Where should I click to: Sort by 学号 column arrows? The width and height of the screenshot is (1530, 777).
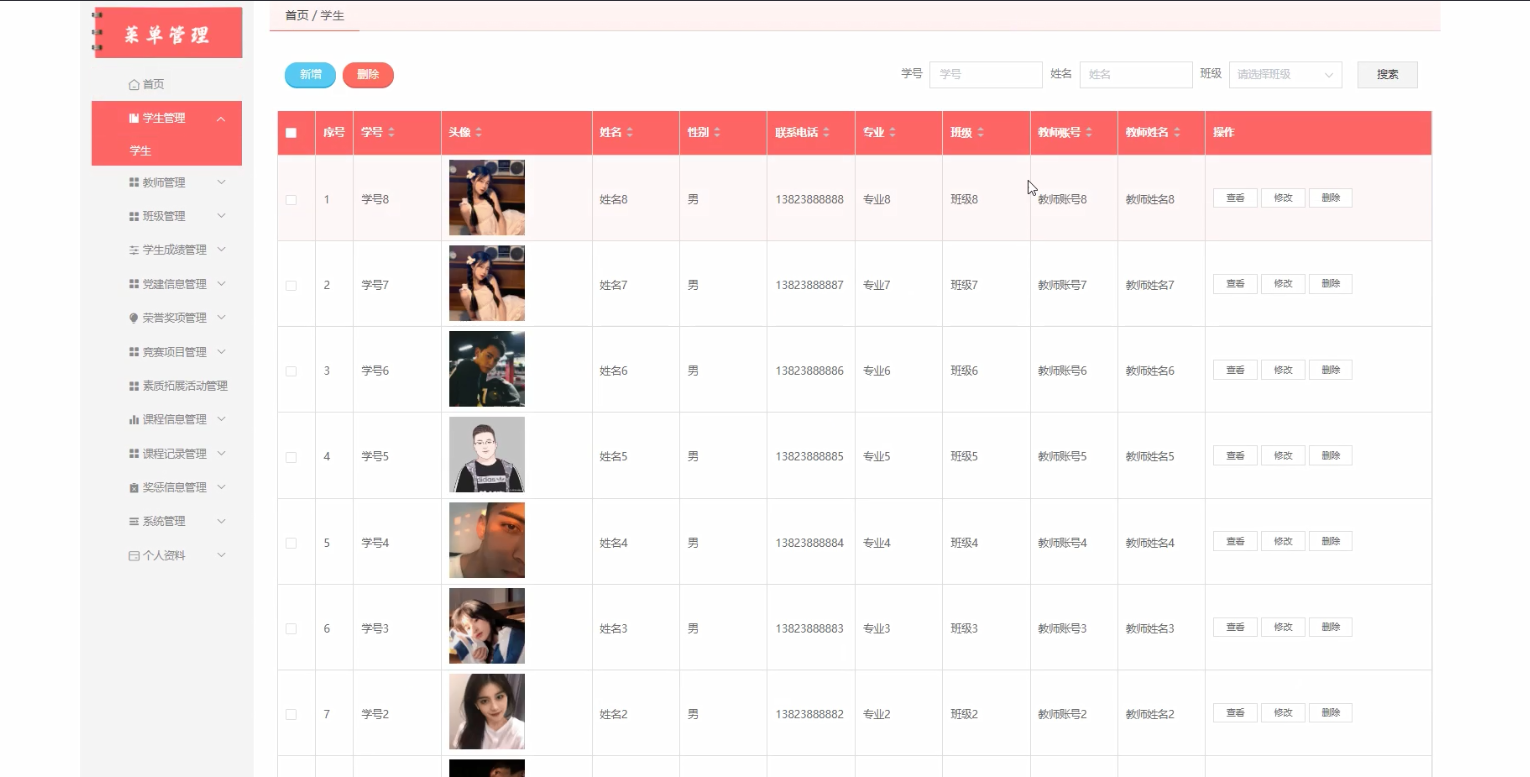click(392, 133)
